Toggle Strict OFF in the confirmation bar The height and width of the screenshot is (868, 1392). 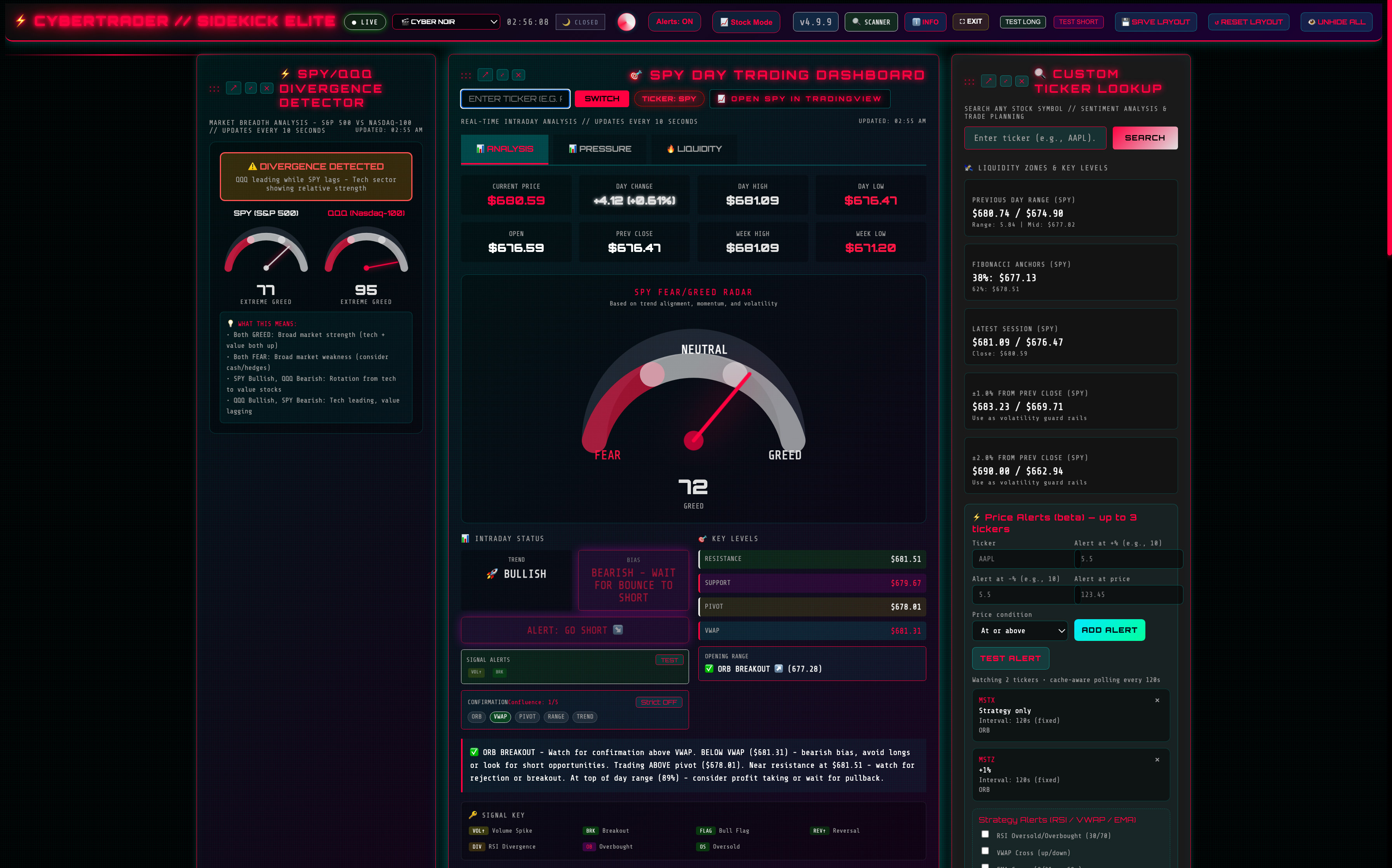(659, 701)
